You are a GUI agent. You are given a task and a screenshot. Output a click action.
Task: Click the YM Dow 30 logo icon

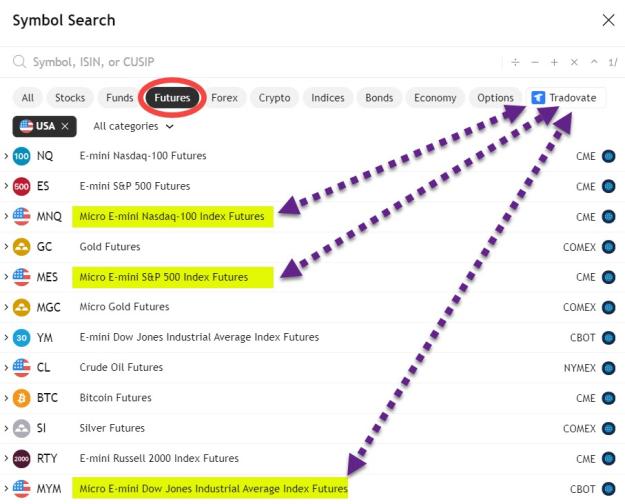coord(22,338)
